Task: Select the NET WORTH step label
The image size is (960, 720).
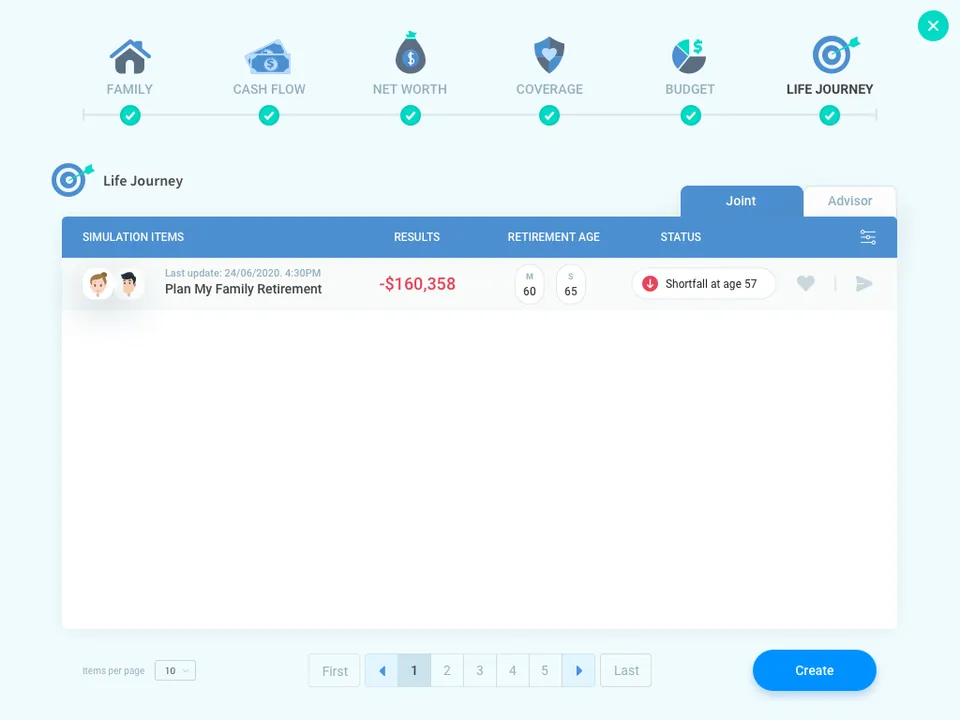Action: 410,89
